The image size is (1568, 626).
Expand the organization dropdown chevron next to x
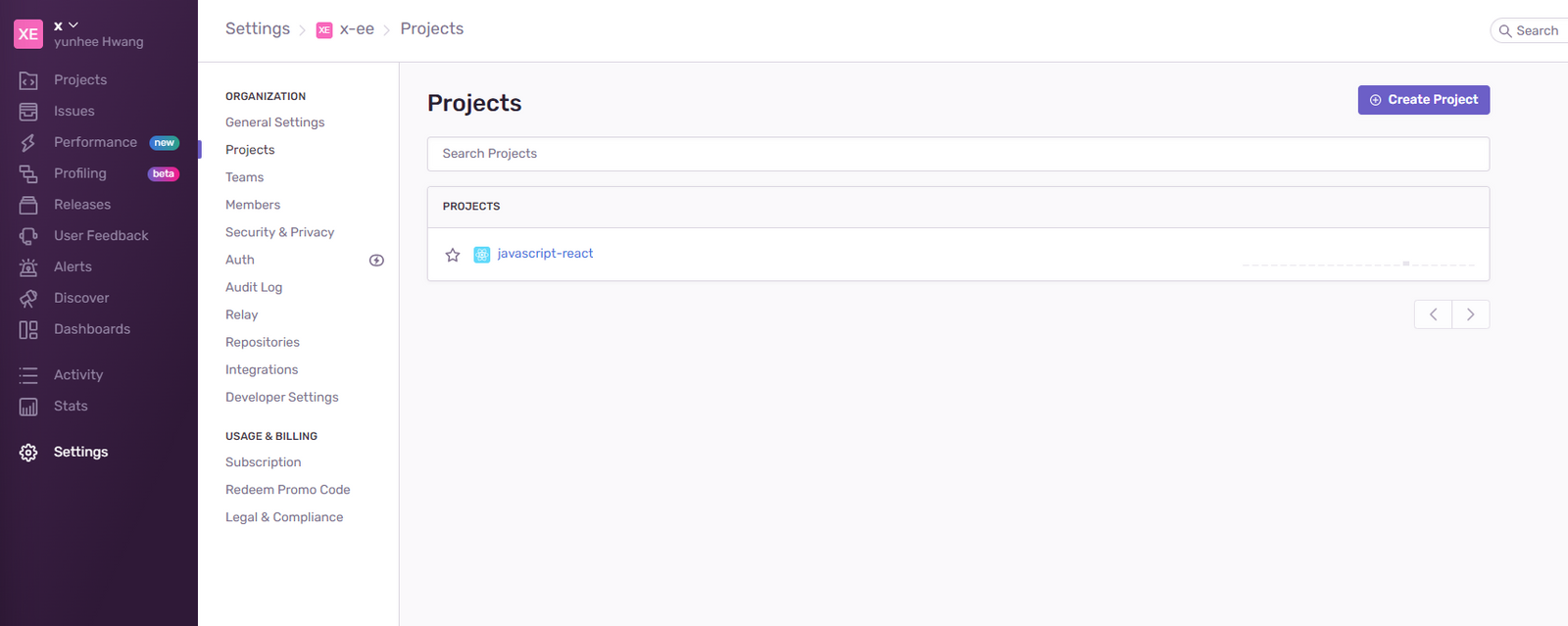73,25
